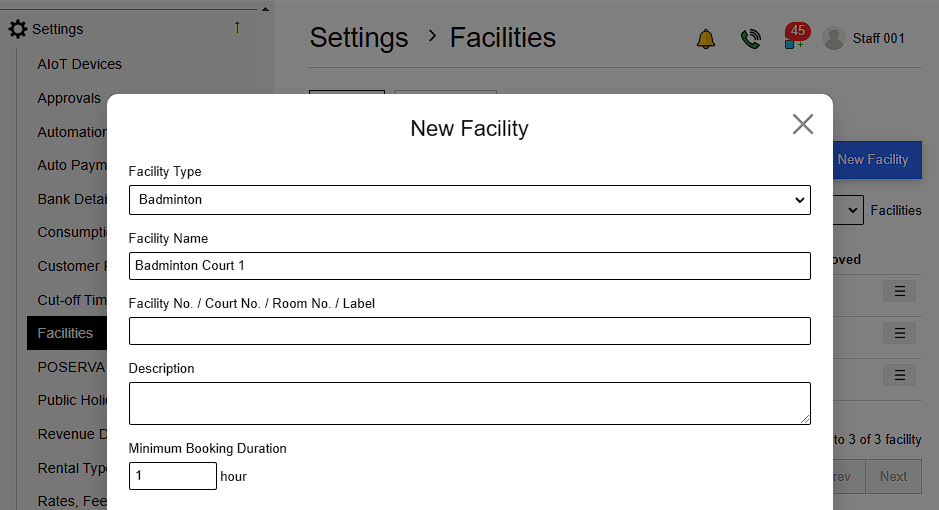Click the Next pagination button

point(893,476)
